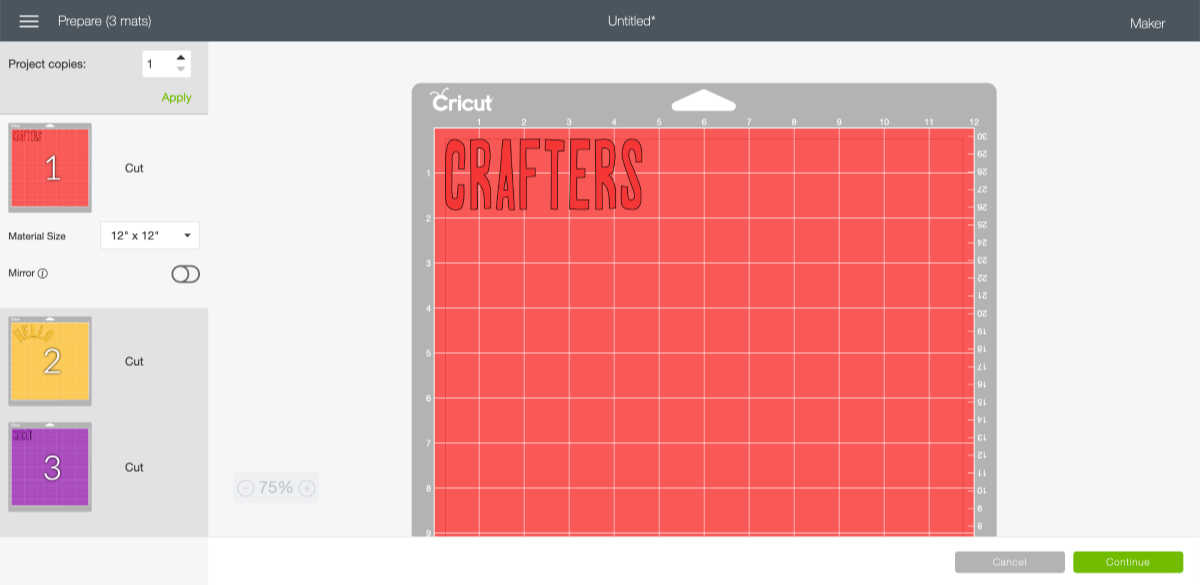1200x585 pixels.
Task: Click the Cut label beside mat 2
Action: (x=134, y=361)
